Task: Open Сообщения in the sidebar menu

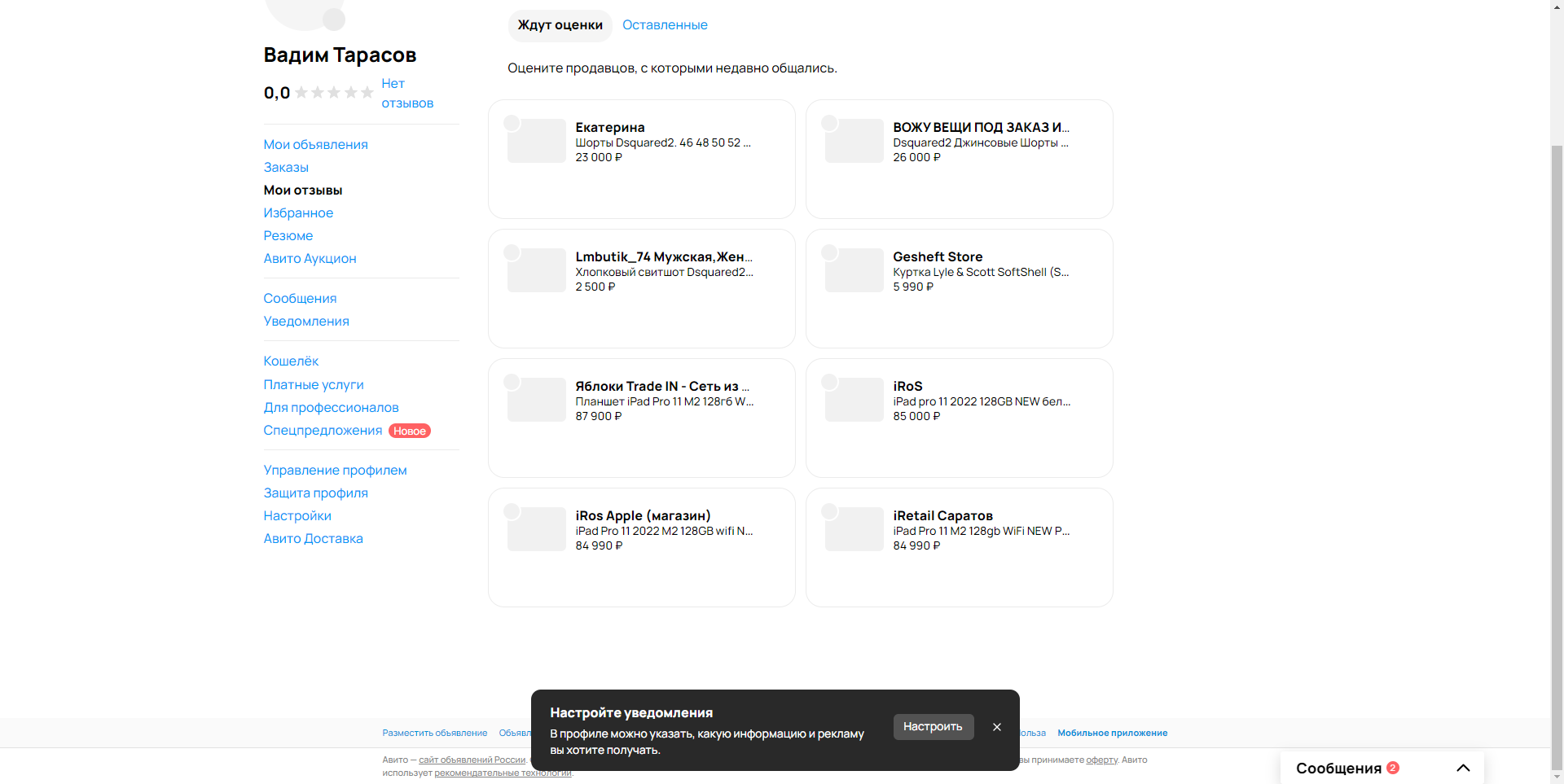Action: (300, 298)
